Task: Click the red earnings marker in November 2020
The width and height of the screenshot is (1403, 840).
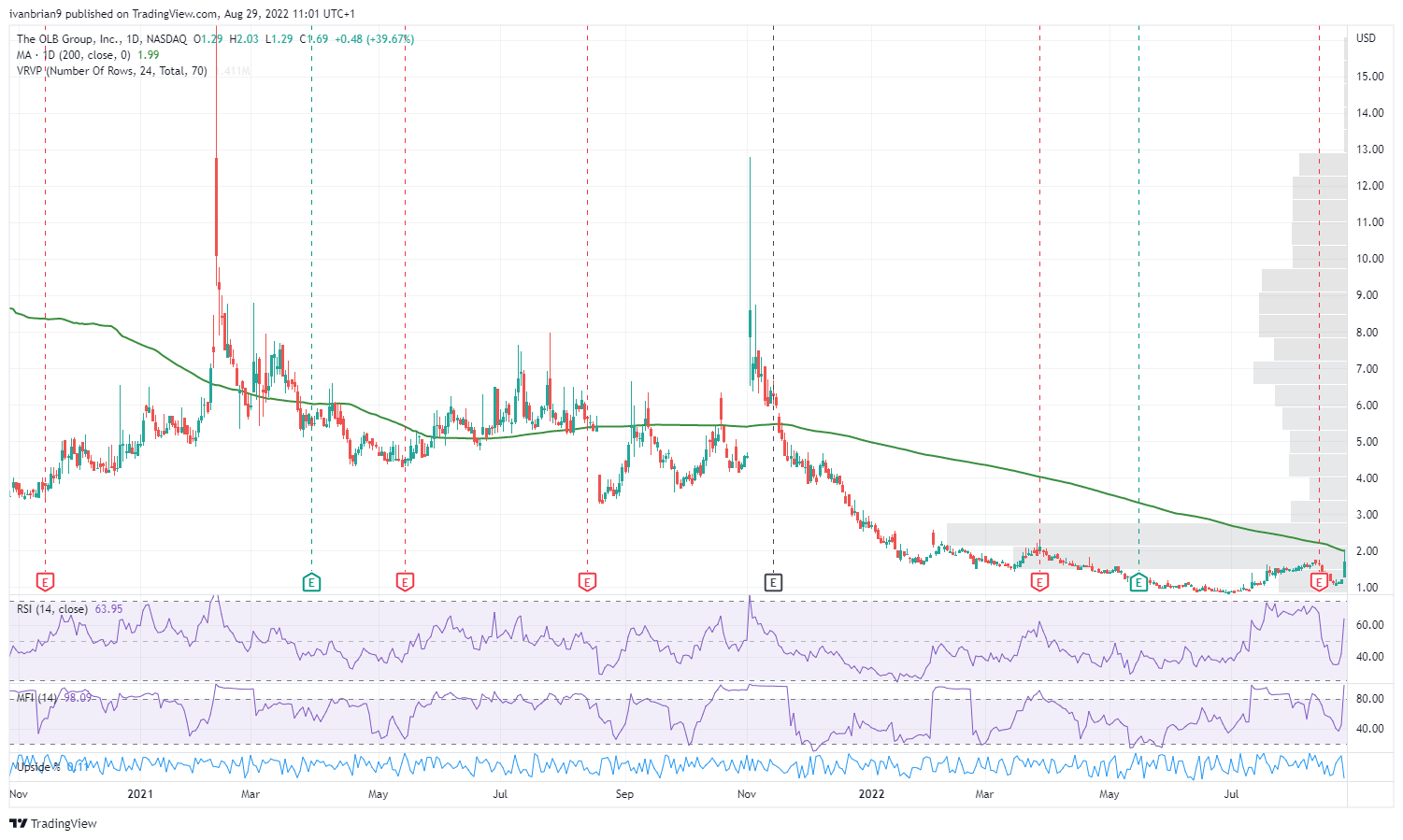Action: point(45,582)
